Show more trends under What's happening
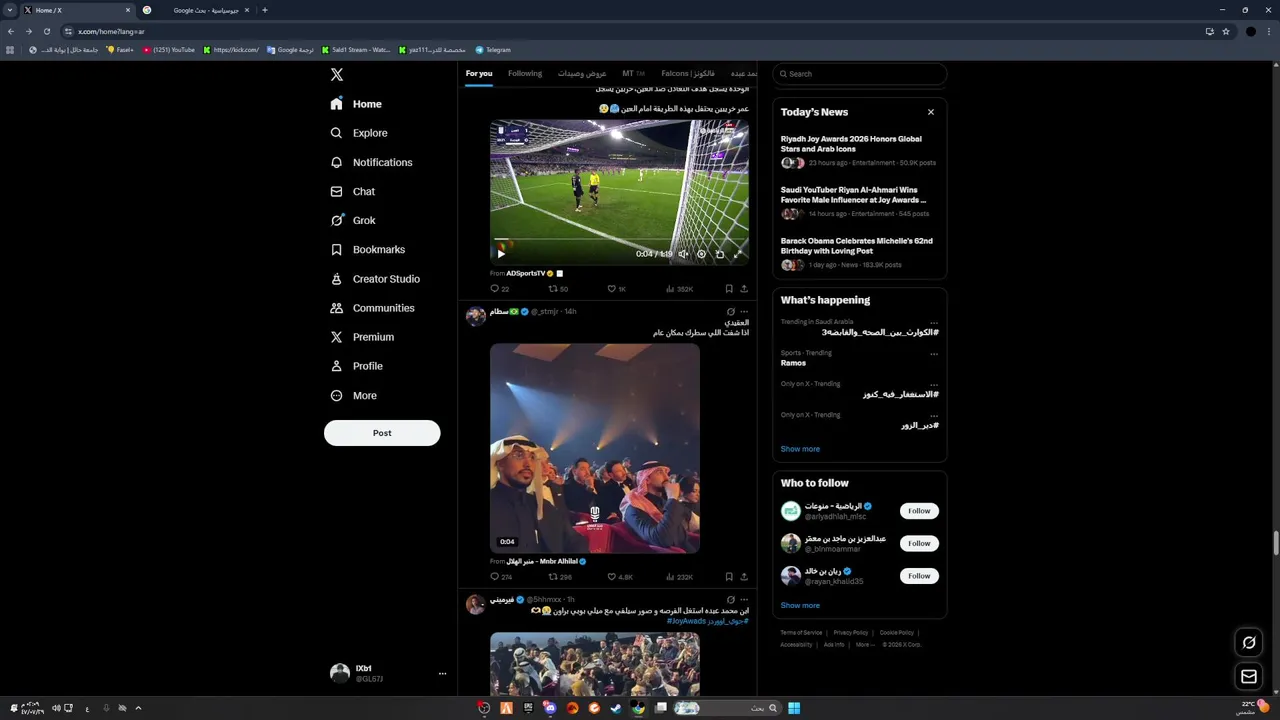The width and height of the screenshot is (1280, 720). click(800, 449)
